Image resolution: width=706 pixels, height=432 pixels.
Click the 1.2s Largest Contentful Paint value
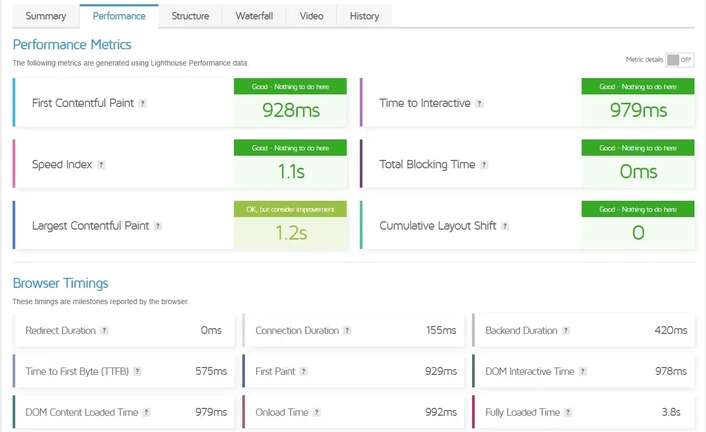tap(291, 233)
